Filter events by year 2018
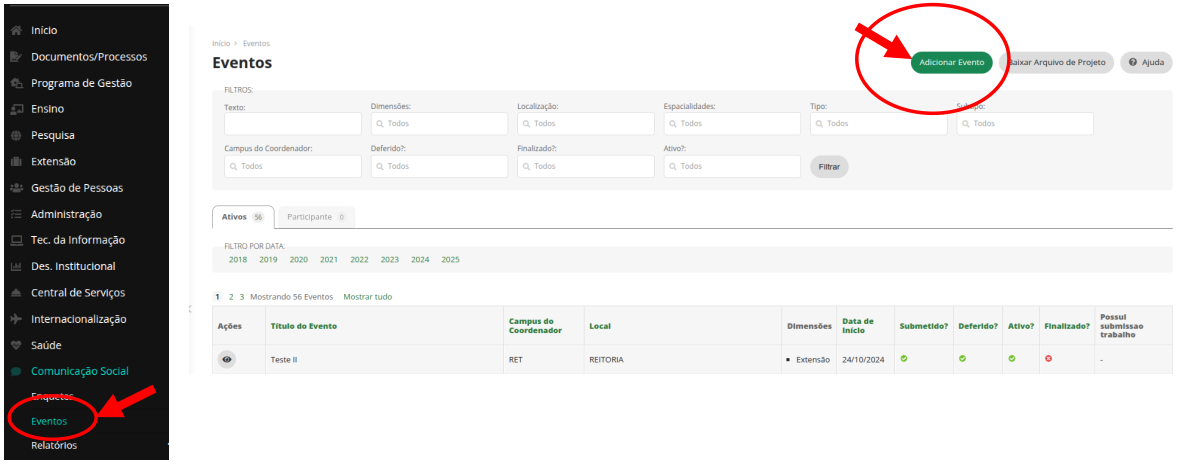 click(x=238, y=260)
